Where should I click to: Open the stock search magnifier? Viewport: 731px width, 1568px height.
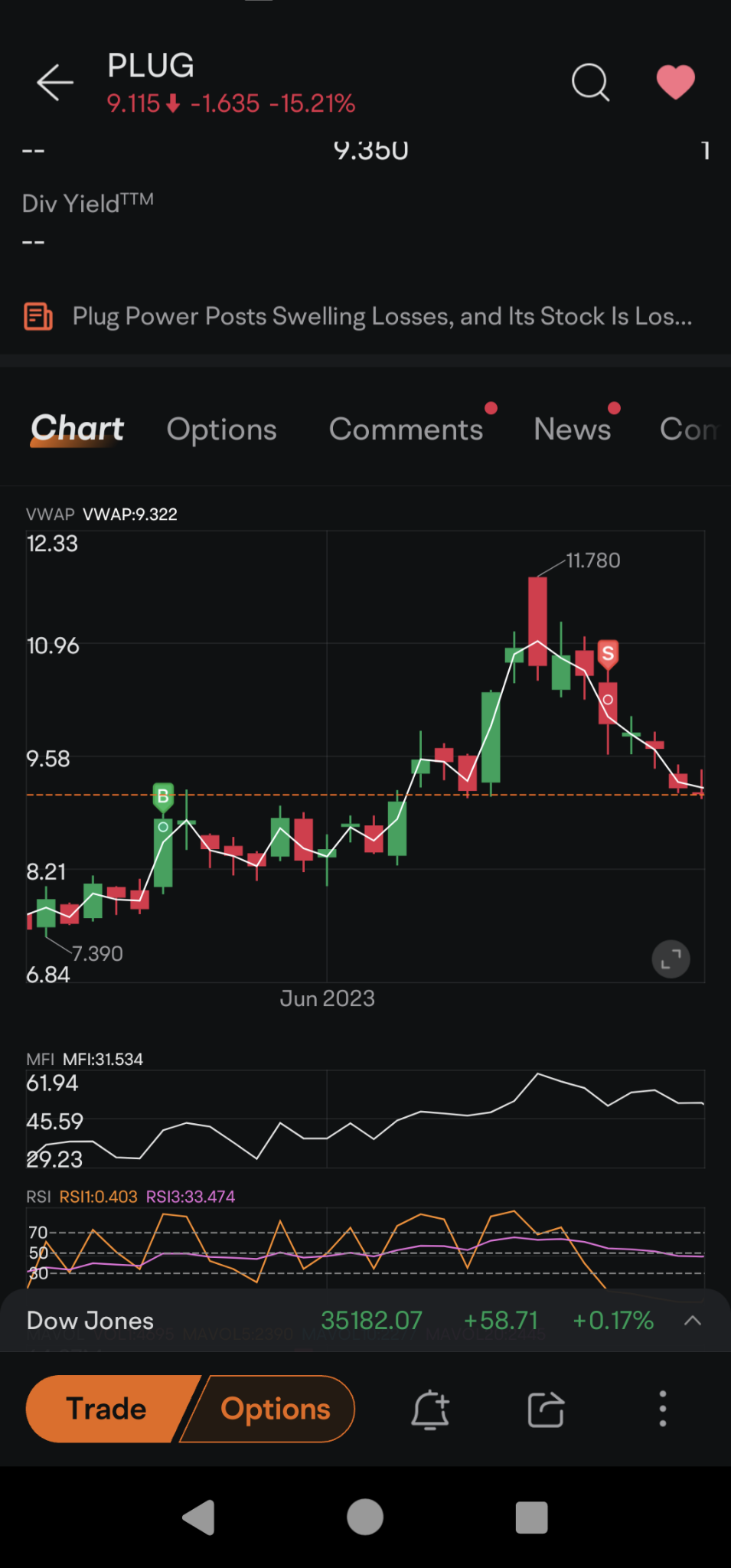click(x=590, y=82)
